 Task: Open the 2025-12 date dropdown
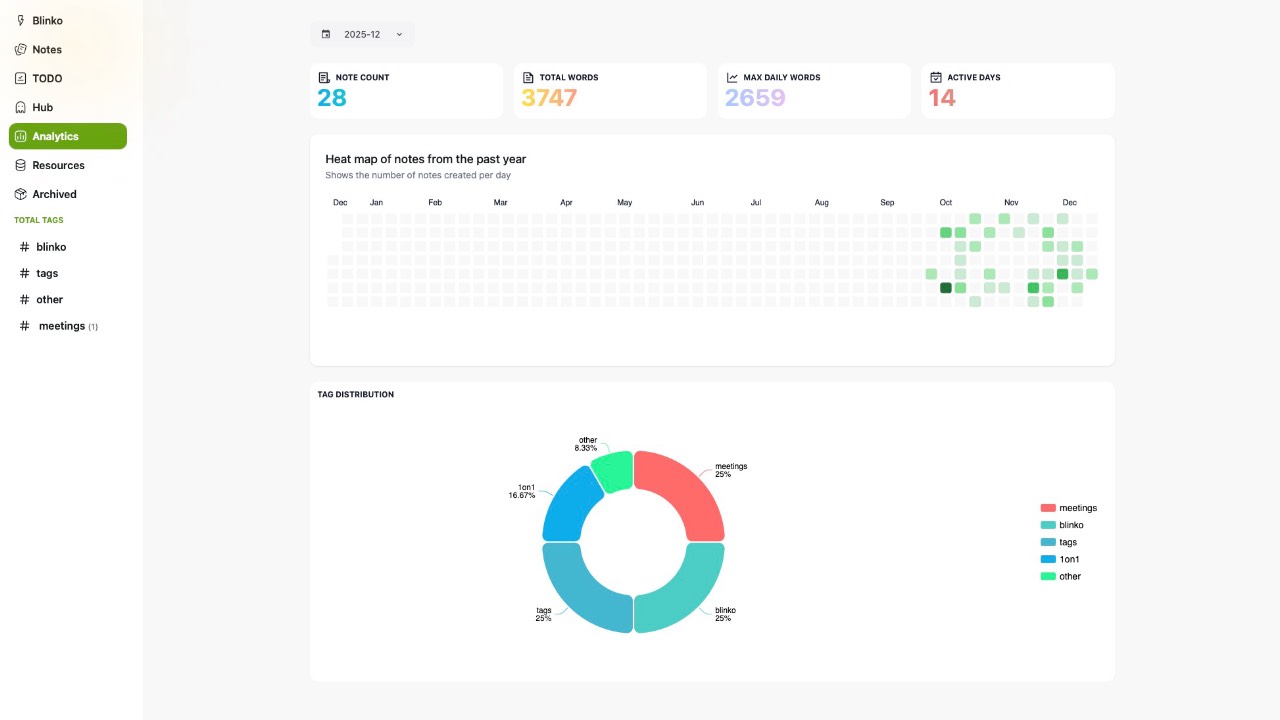(362, 33)
